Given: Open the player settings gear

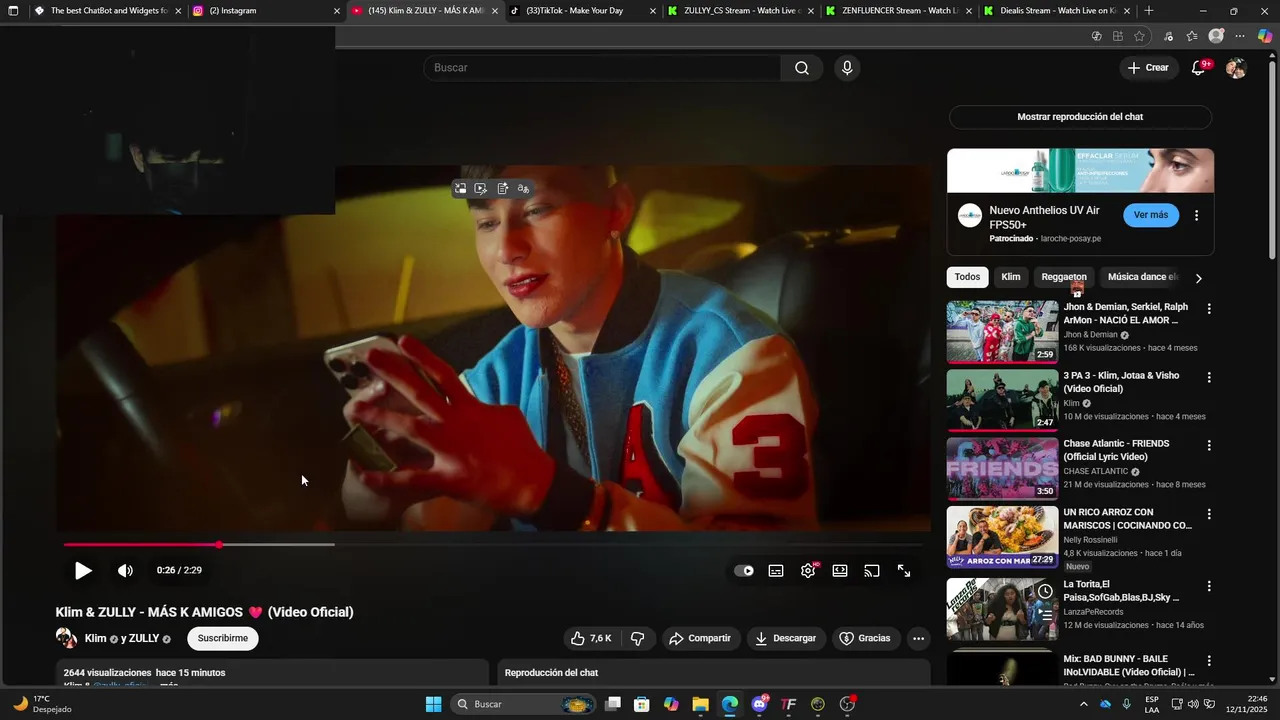Looking at the screenshot, I should [x=808, y=571].
